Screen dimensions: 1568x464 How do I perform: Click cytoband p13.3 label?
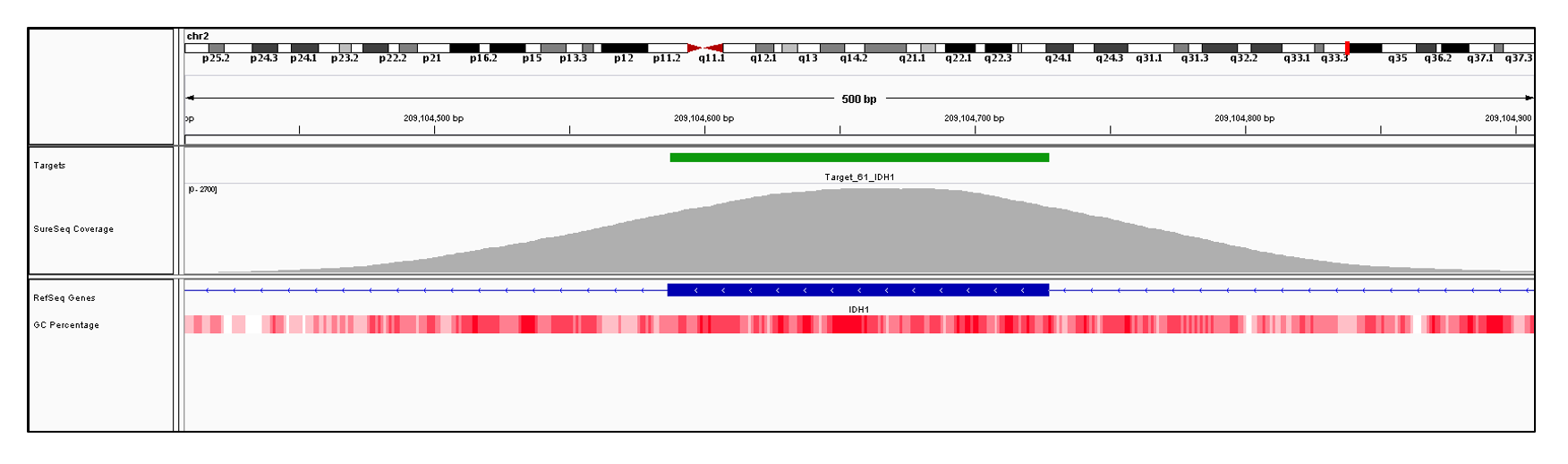click(x=574, y=58)
